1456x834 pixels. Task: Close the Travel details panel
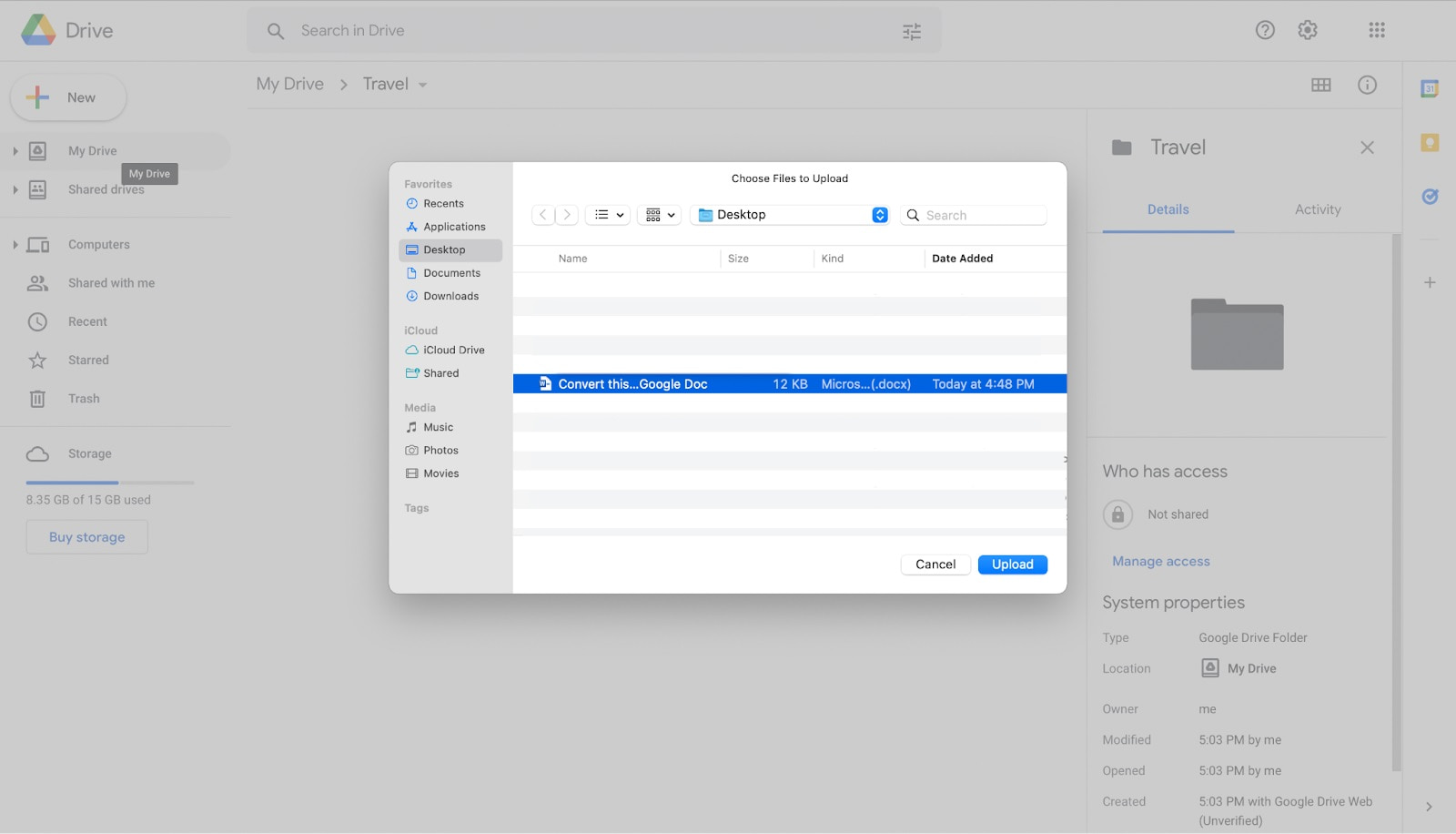click(x=1367, y=147)
